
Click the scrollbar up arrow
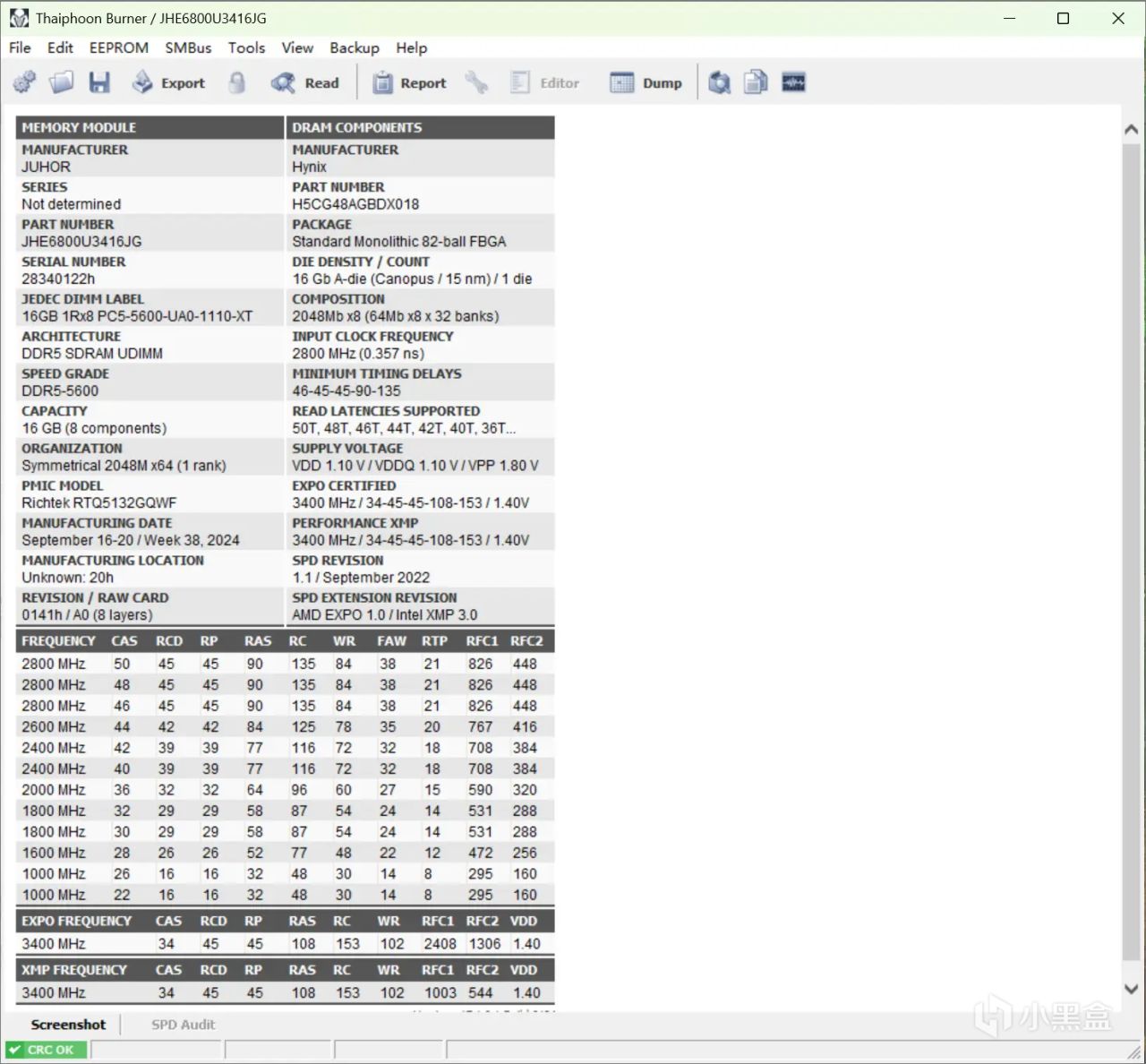pos(1131,130)
